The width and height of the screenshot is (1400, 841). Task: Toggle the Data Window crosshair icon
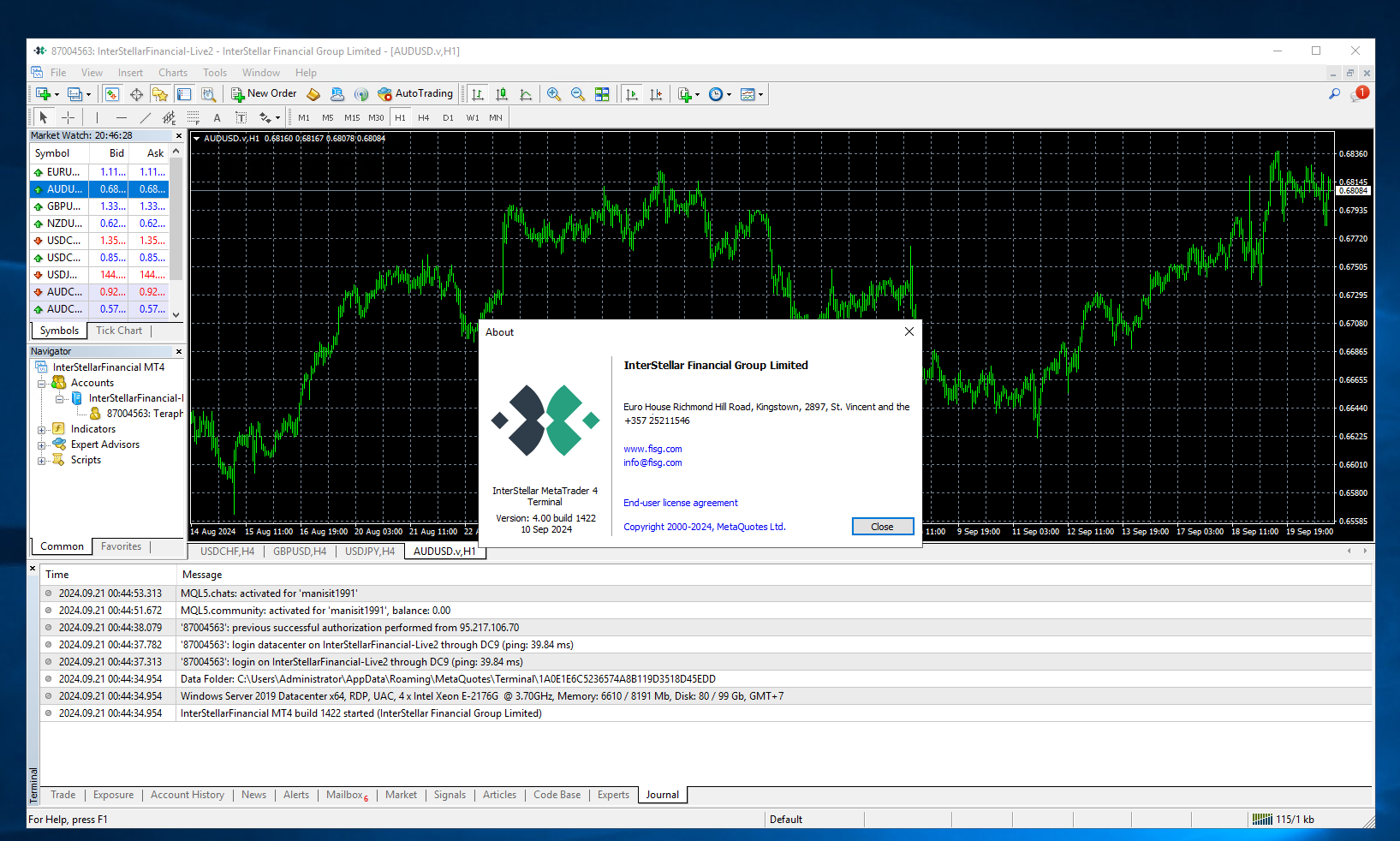(136, 94)
